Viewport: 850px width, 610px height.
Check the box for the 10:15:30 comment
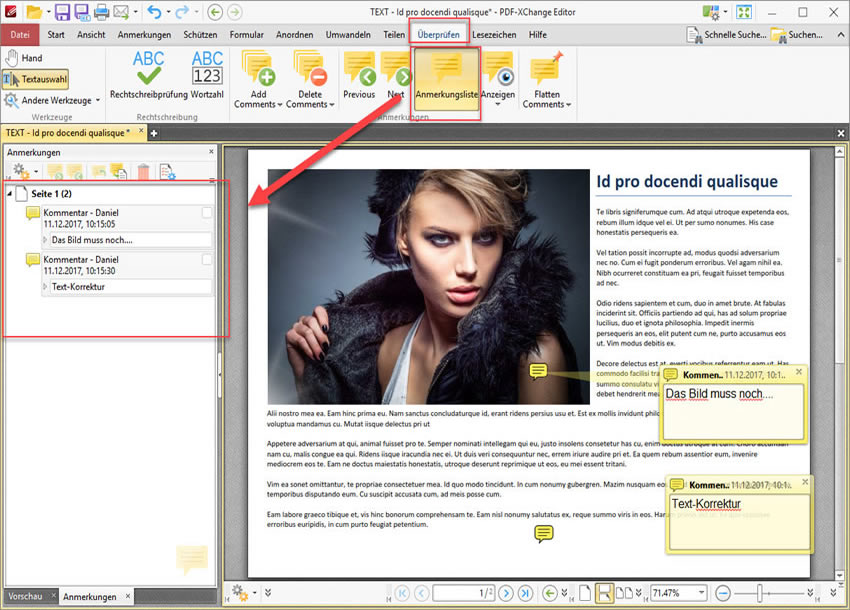tap(207, 259)
